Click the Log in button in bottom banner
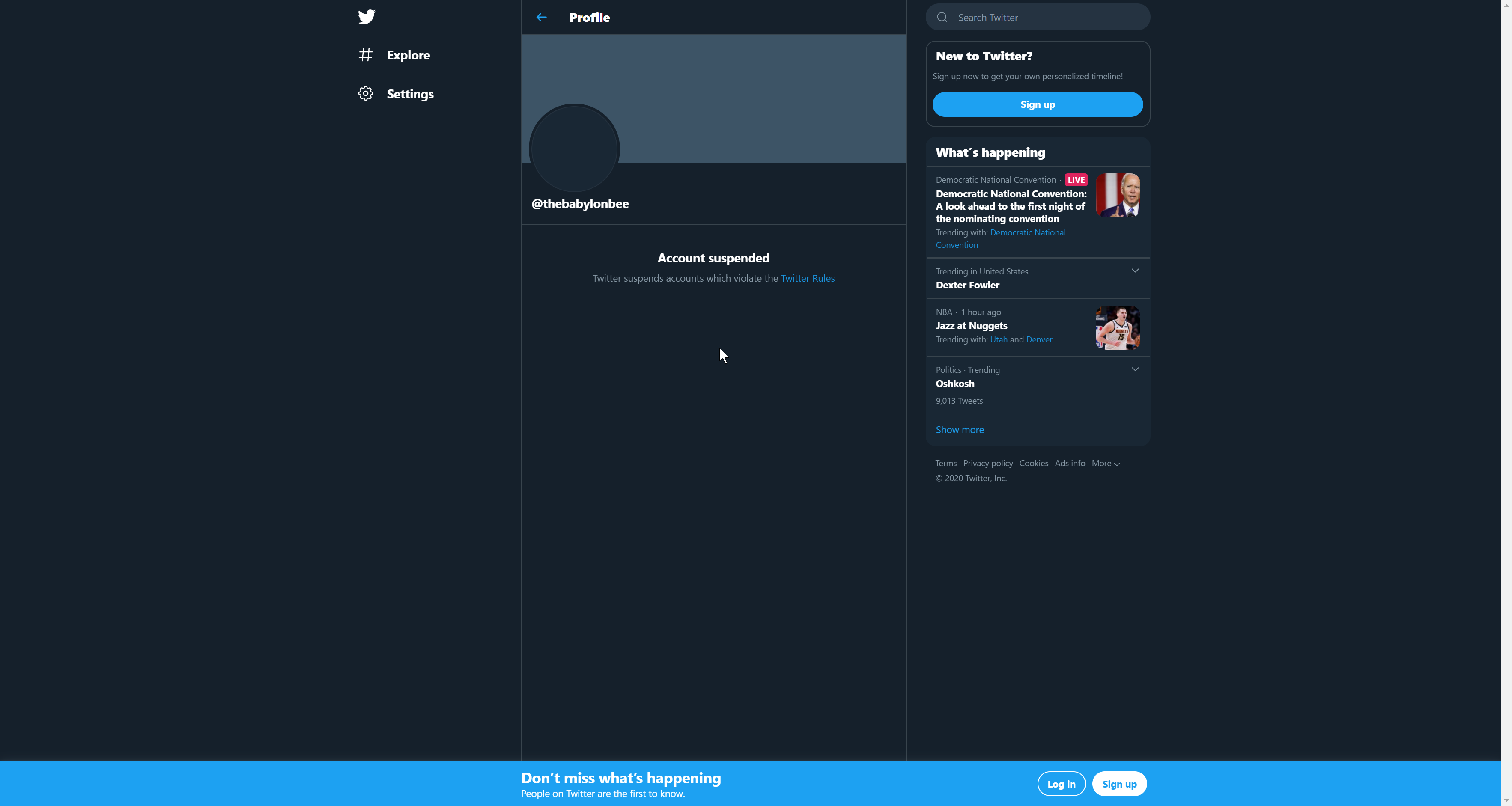 [x=1061, y=784]
